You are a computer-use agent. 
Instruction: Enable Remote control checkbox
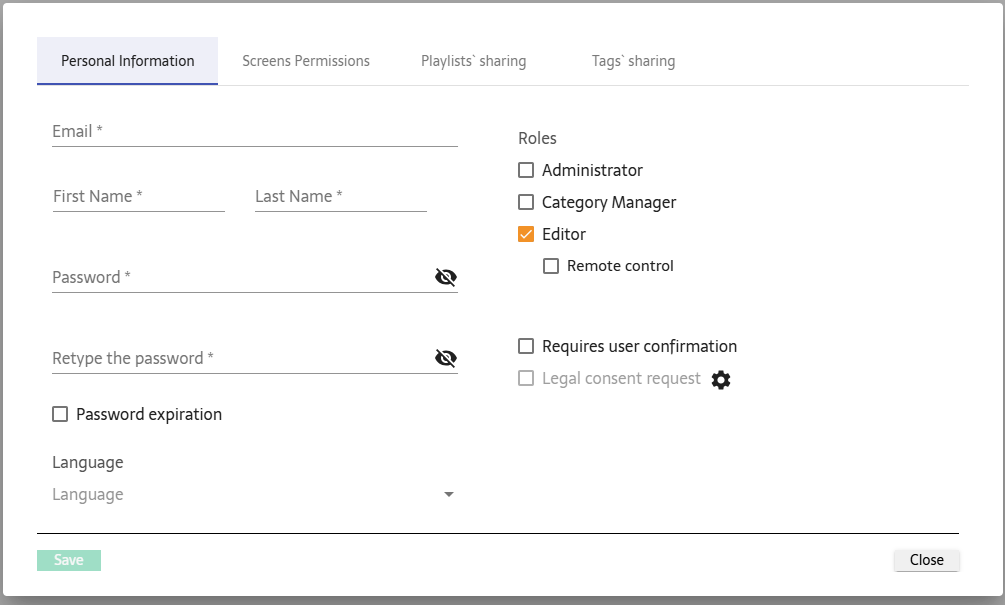(x=551, y=266)
